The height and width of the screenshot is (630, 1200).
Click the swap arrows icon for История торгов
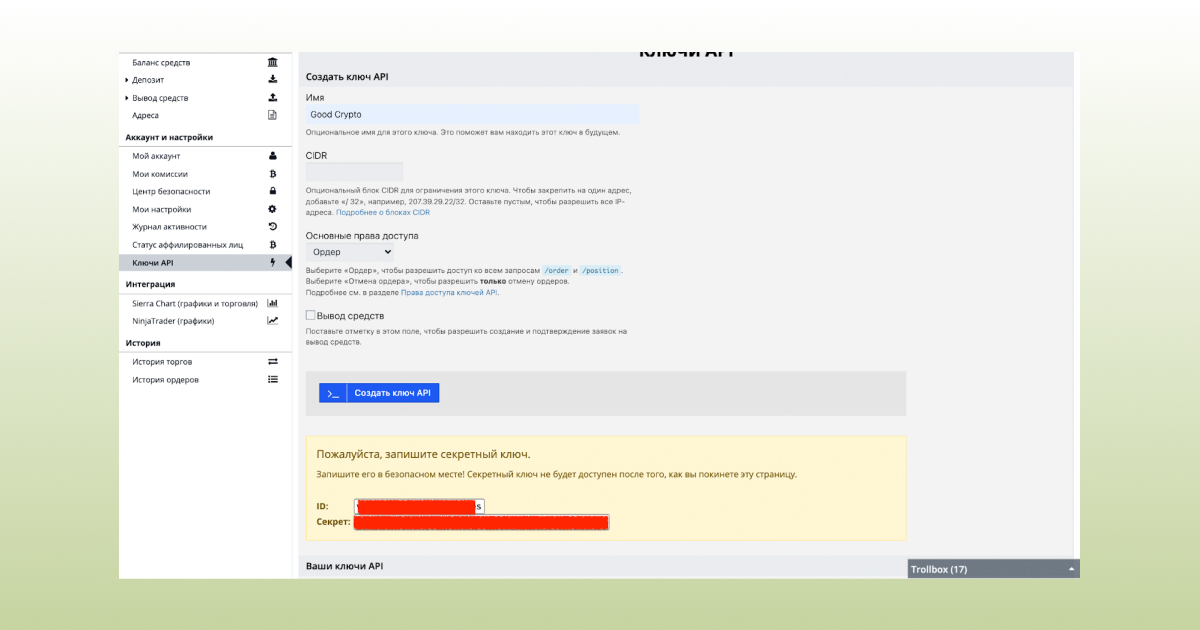(272, 362)
